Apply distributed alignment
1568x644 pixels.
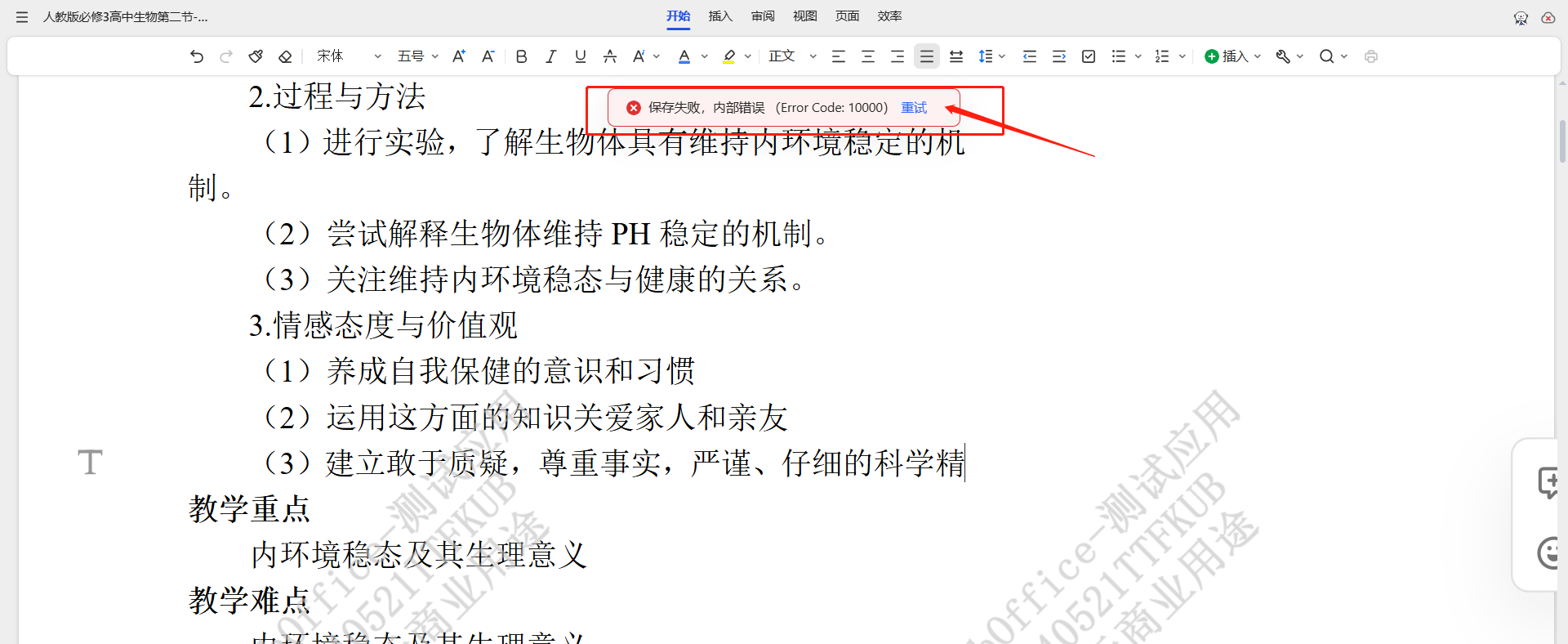click(x=956, y=56)
